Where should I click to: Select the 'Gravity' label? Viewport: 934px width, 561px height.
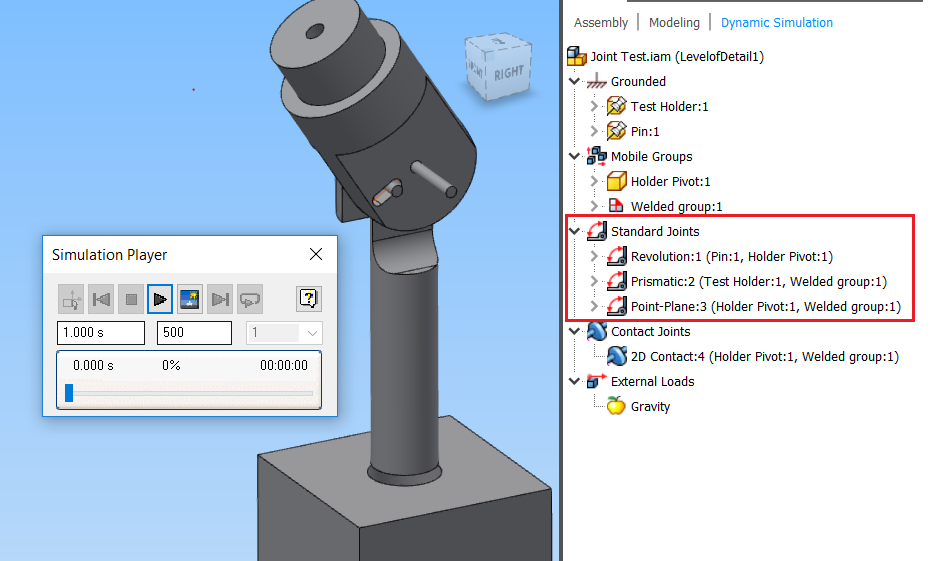(650, 407)
